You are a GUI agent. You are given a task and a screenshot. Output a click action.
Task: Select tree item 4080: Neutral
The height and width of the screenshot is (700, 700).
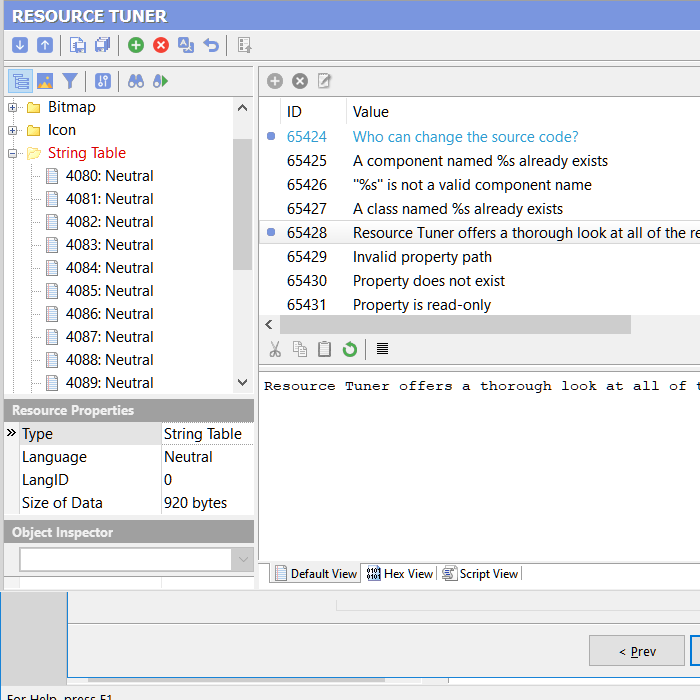109,176
